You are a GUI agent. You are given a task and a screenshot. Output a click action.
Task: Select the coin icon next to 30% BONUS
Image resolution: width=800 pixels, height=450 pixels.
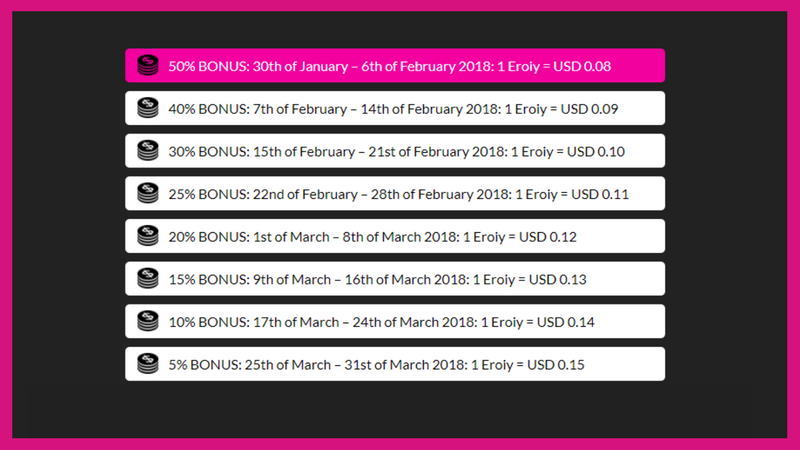148,151
